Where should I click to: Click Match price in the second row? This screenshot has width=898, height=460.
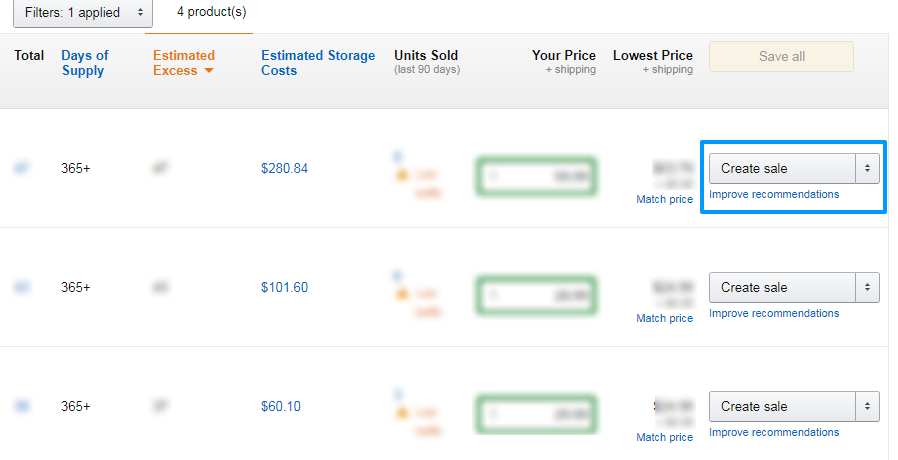click(x=664, y=318)
